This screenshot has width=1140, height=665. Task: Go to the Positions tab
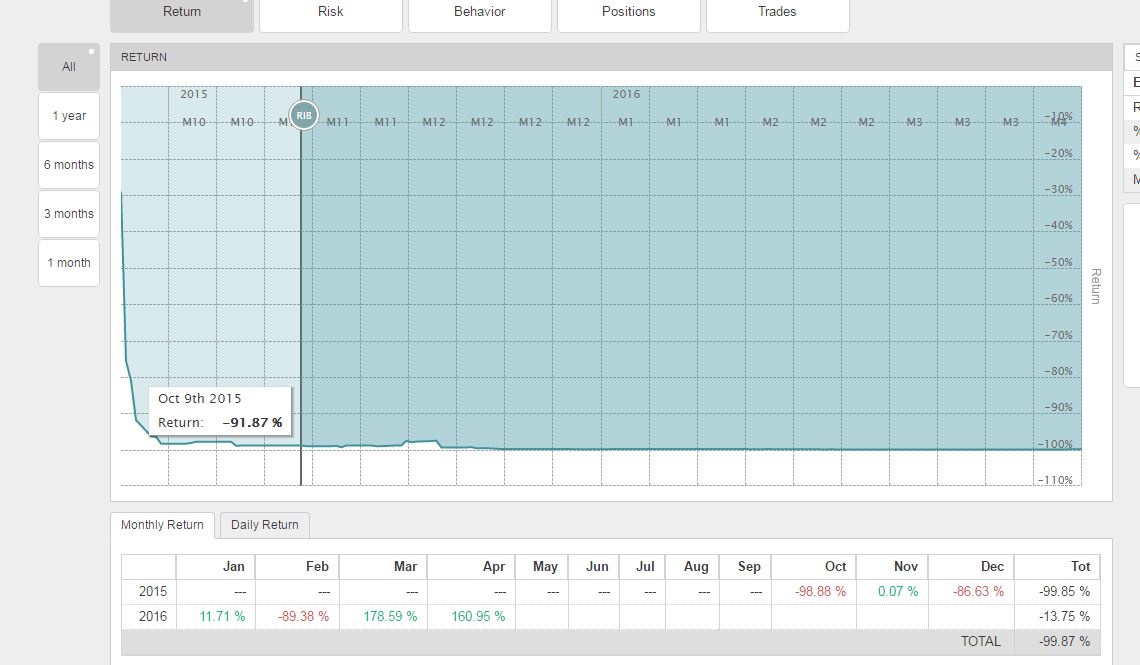click(x=628, y=12)
